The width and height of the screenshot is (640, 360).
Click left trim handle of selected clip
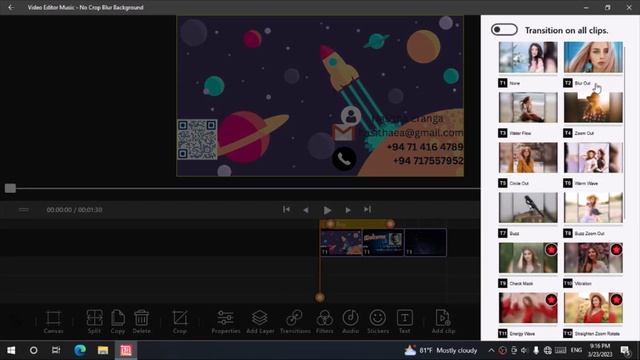[x=330, y=224]
